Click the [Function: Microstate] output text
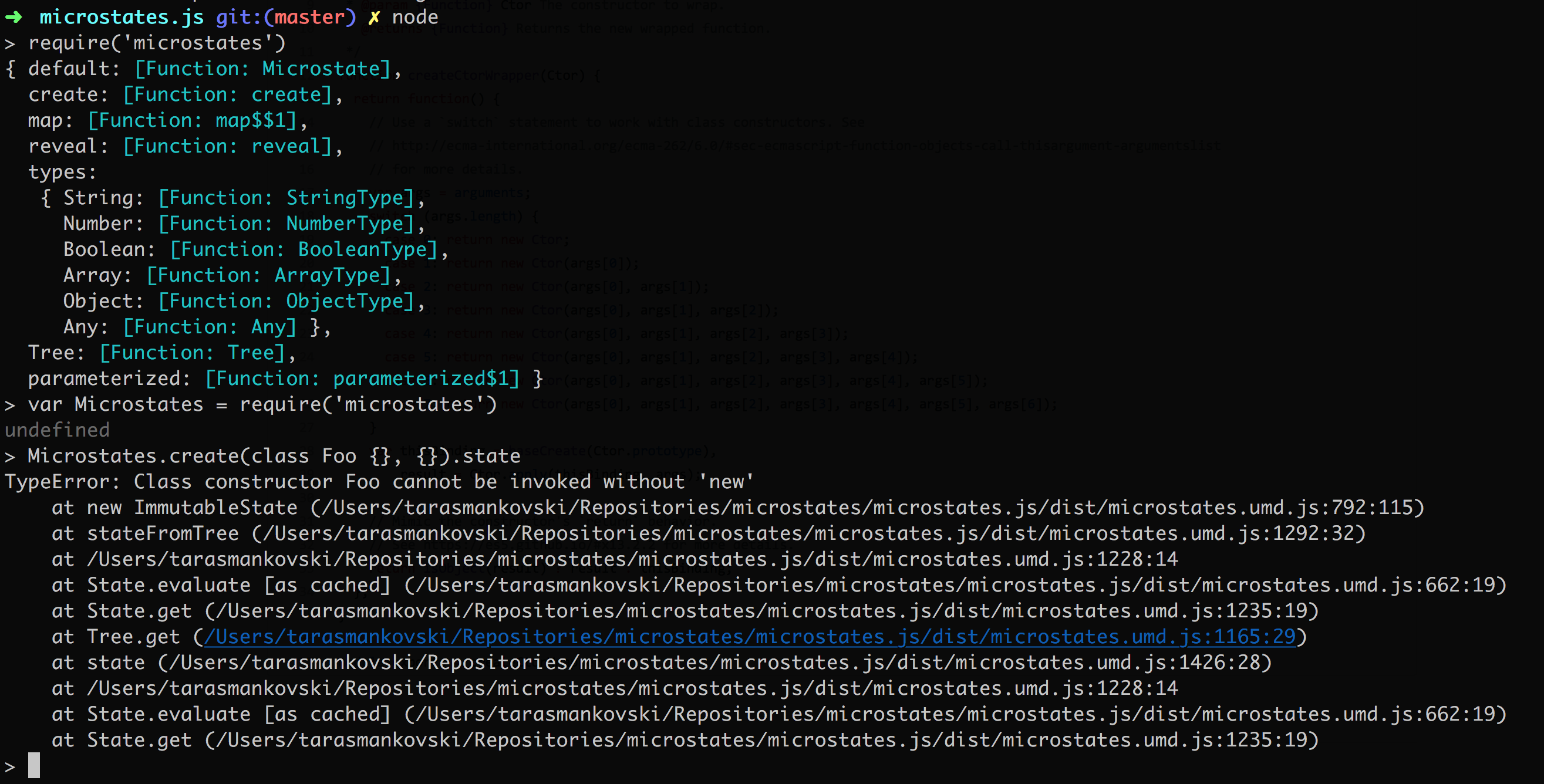Image resolution: width=1544 pixels, height=784 pixels. (262, 69)
